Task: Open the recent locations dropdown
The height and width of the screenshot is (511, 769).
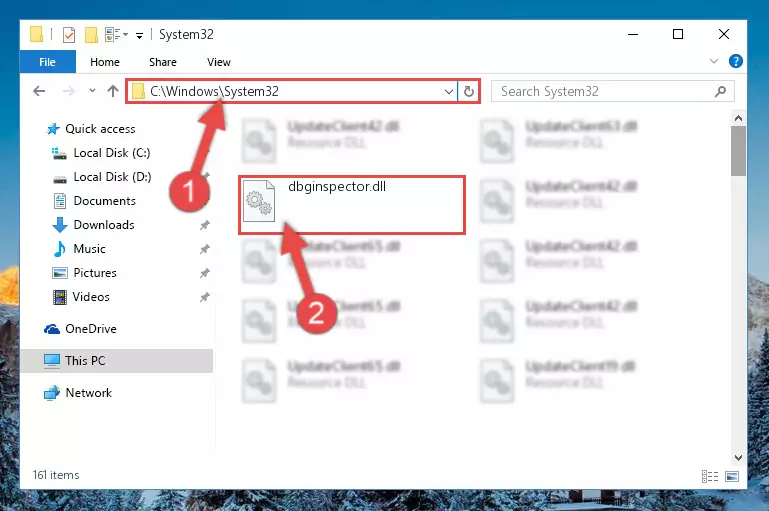Action: pos(92,91)
